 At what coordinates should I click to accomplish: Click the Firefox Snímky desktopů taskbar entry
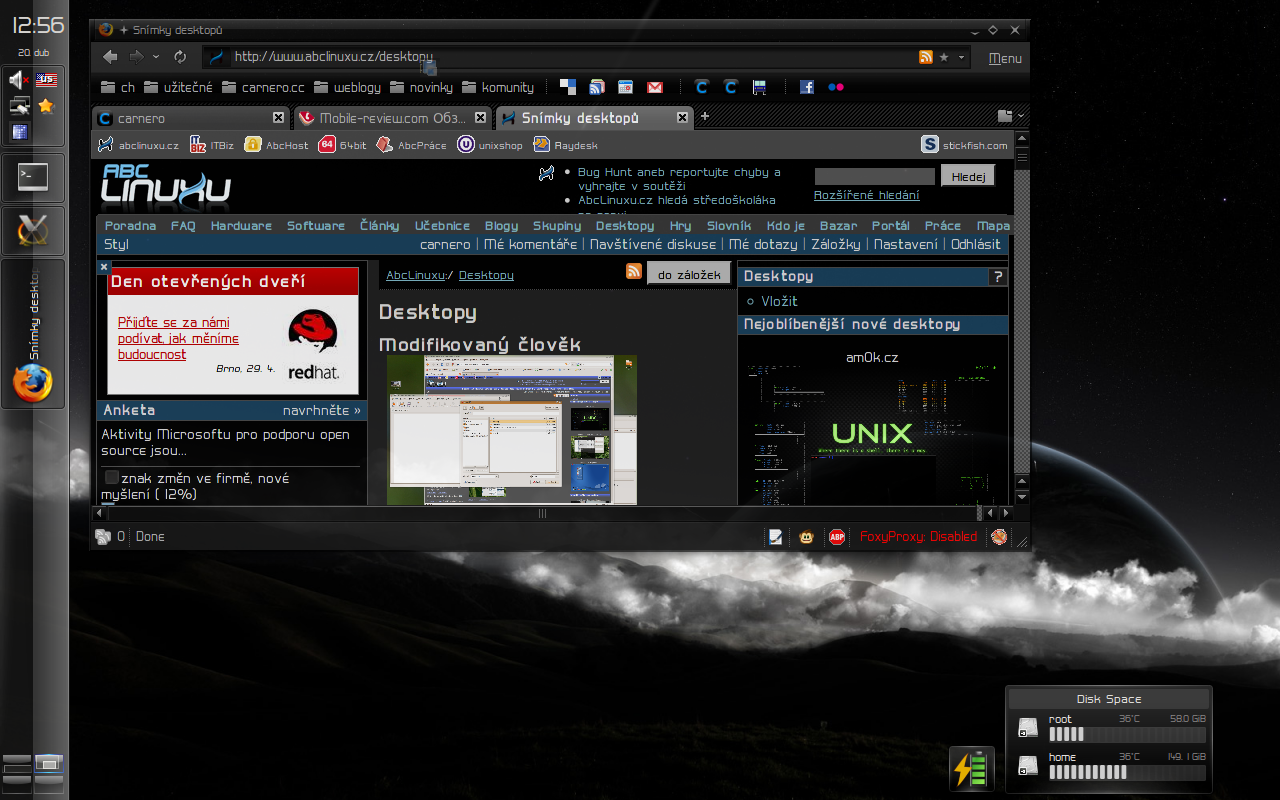pos(33,334)
